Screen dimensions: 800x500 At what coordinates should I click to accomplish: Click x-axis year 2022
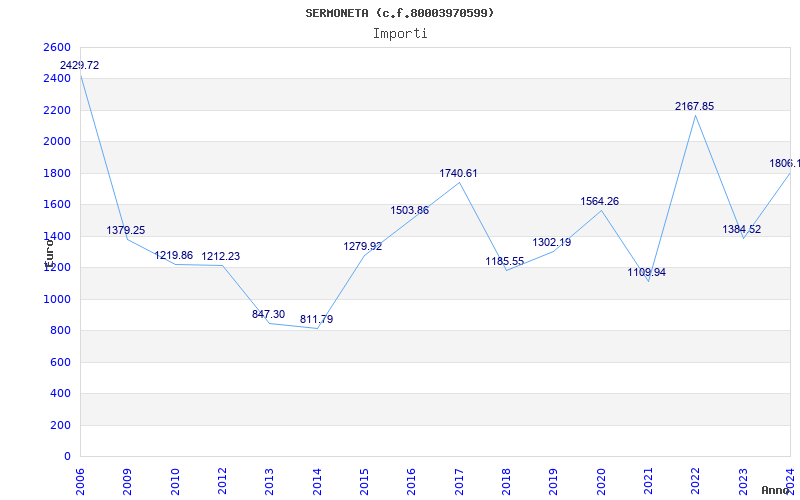pos(695,482)
